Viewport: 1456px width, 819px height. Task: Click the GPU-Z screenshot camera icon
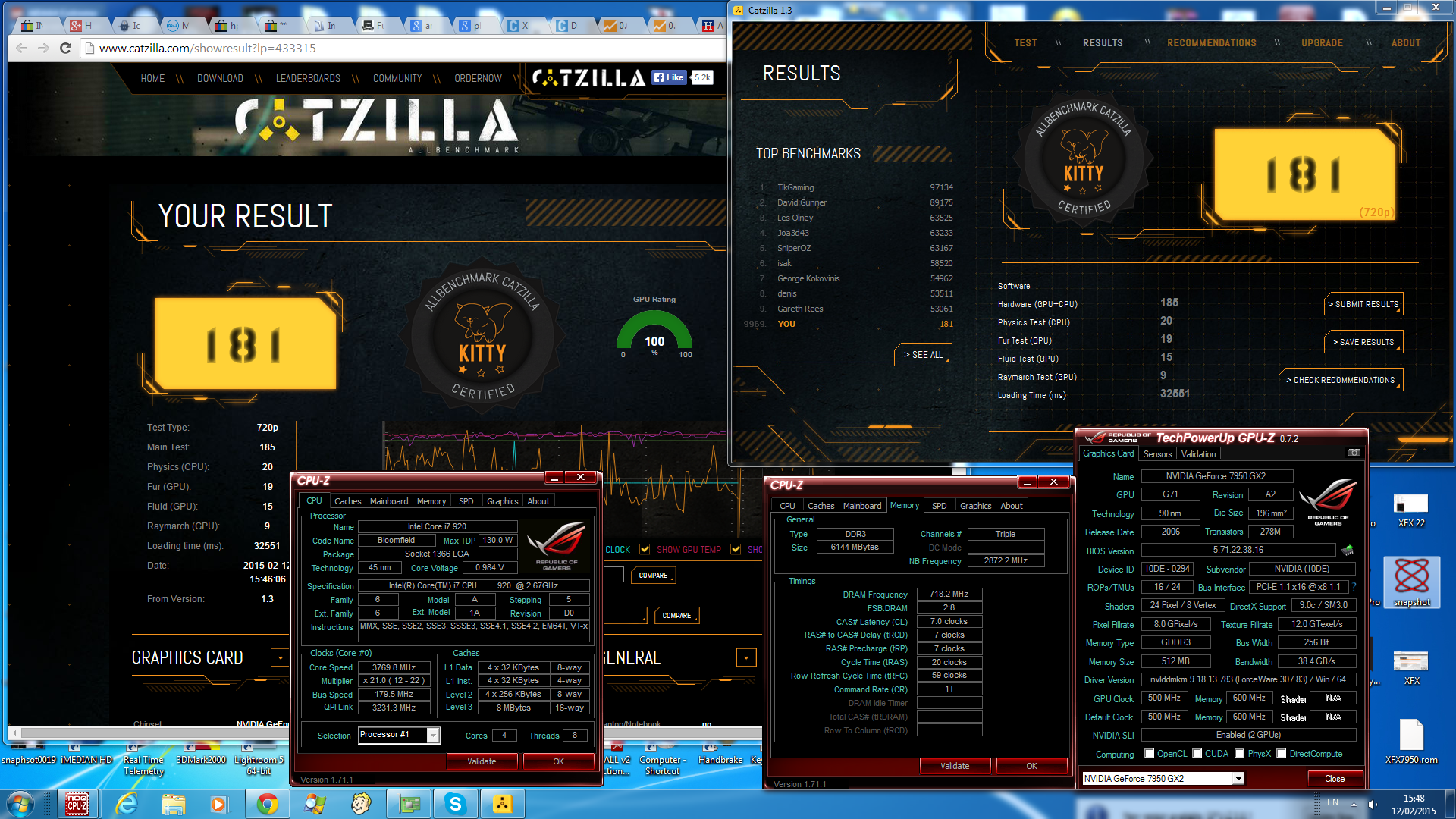pyautogui.click(x=1354, y=453)
